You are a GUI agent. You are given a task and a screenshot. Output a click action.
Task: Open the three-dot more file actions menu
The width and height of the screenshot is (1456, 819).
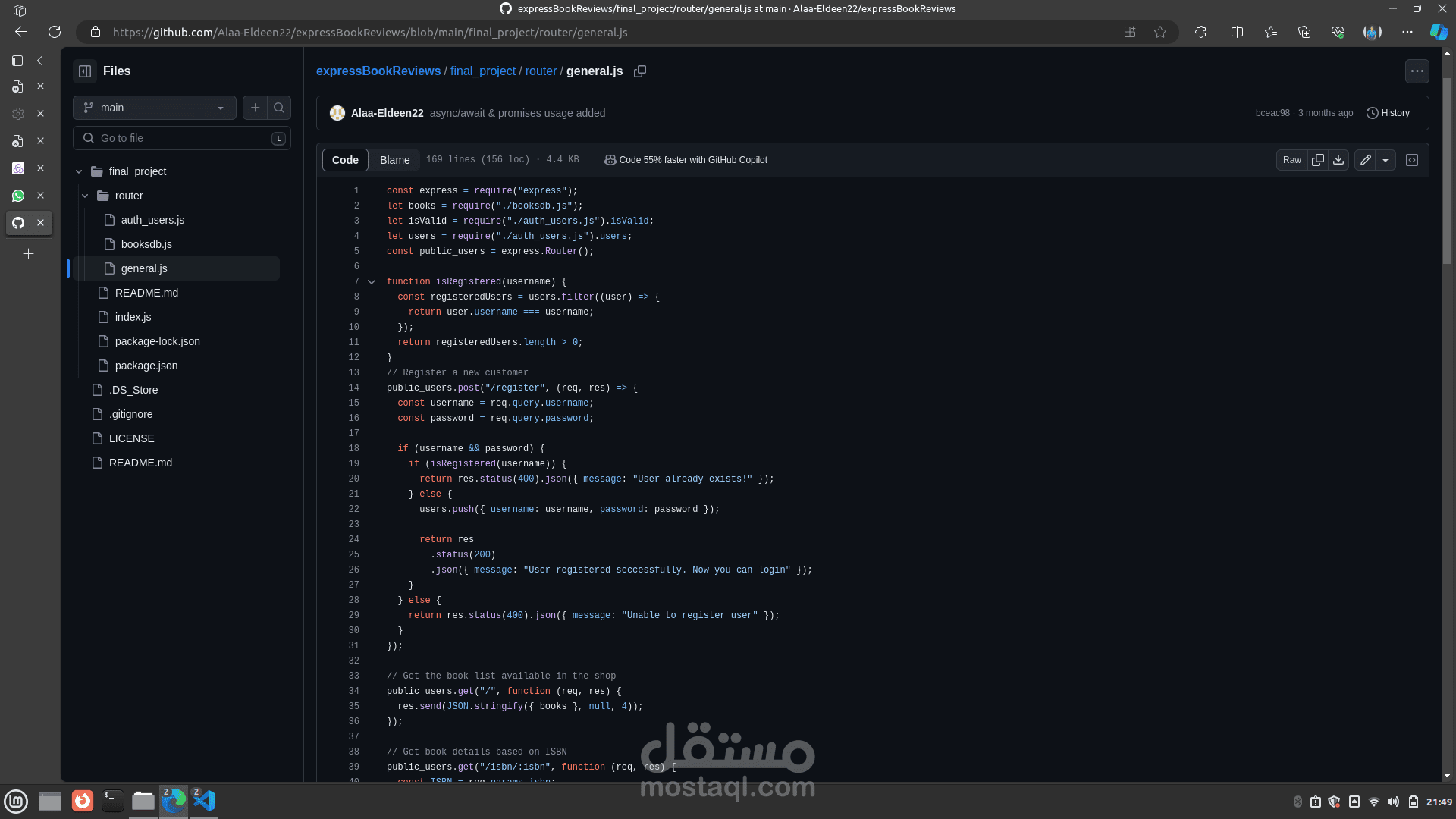click(1417, 71)
